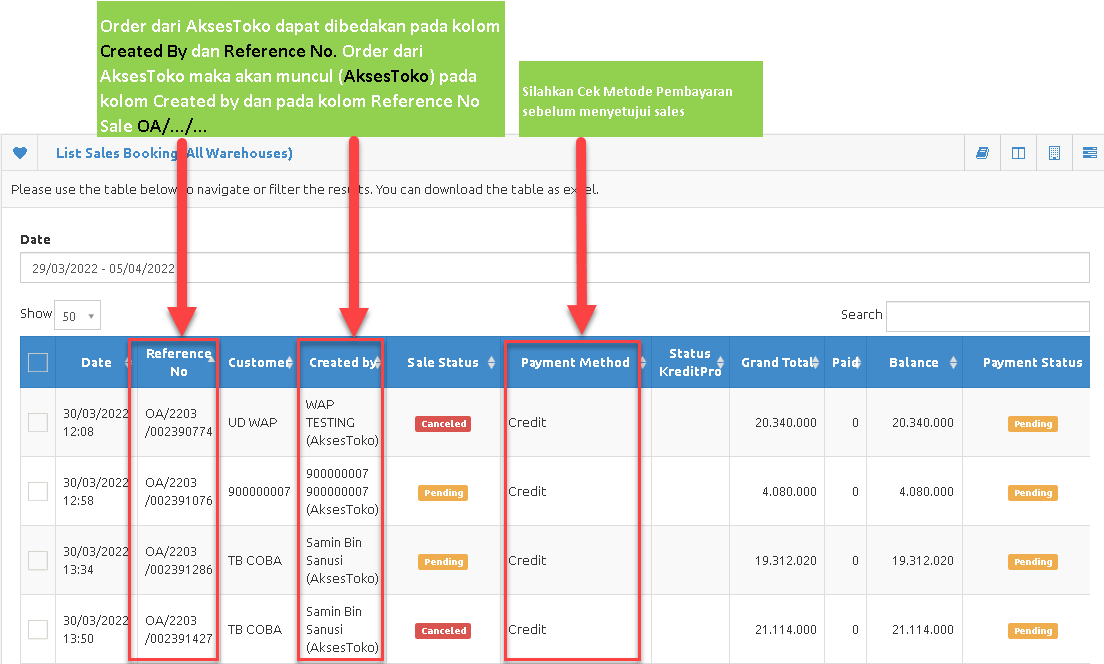Check the row for OA/2203/002391286
The height and width of the screenshot is (664, 1104).
click(38, 560)
